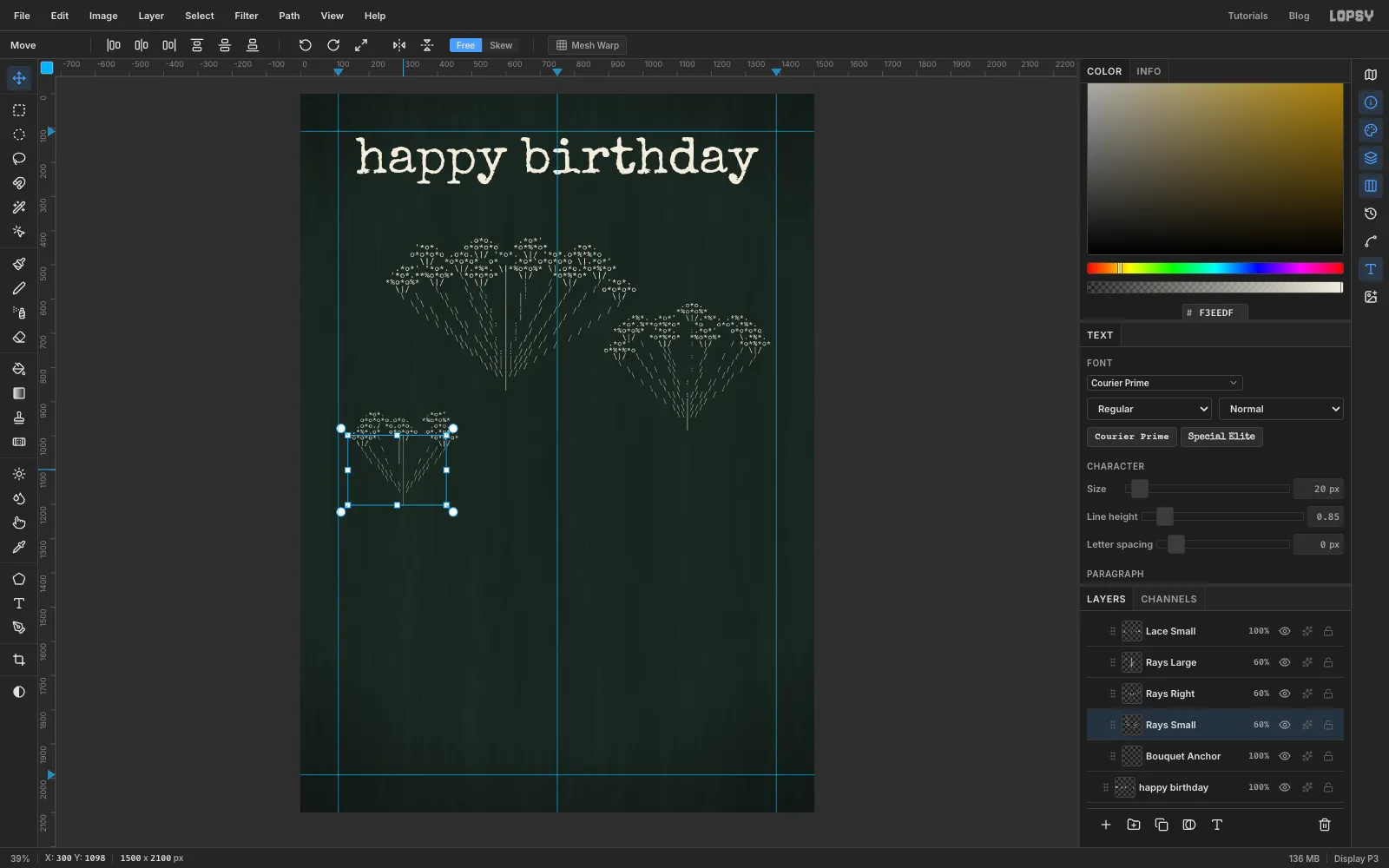Image resolution: width=1389 pixels, height=868 pixels.
Task: Choose the Special Elite font button
Action: point(1221,437)
